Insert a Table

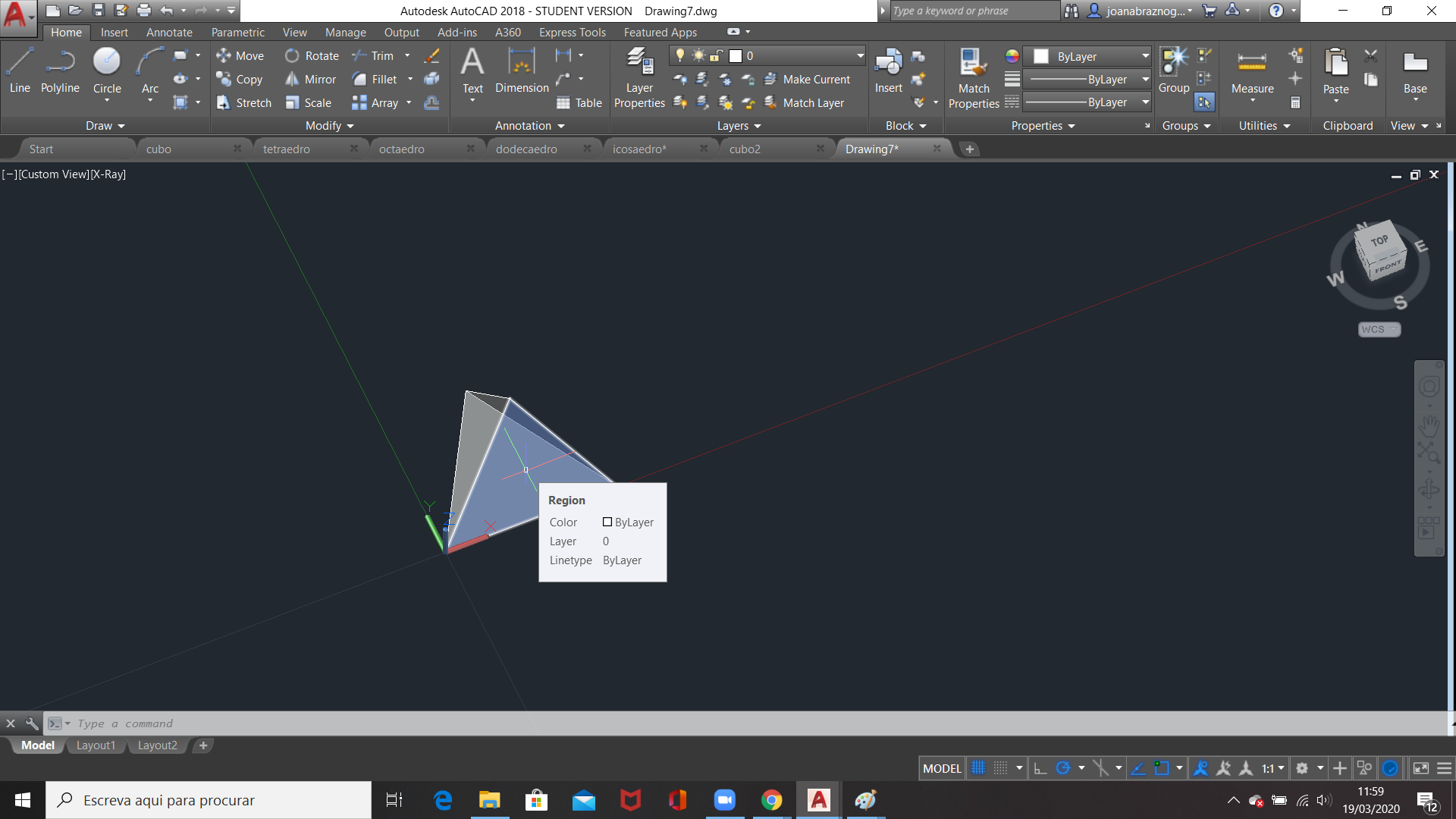[x=579, y=102]
